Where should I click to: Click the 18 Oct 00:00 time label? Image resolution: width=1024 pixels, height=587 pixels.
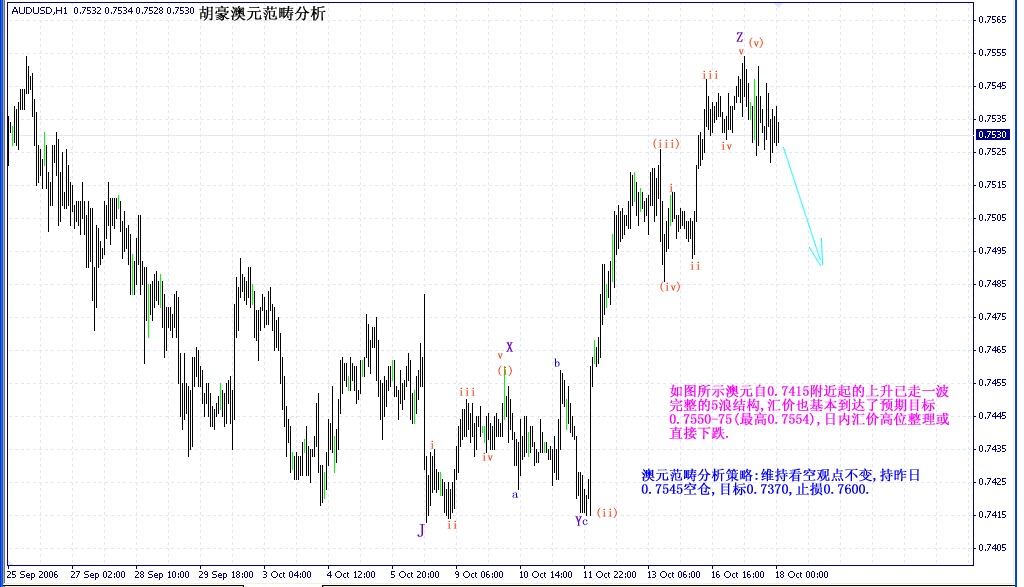point(802,575)
